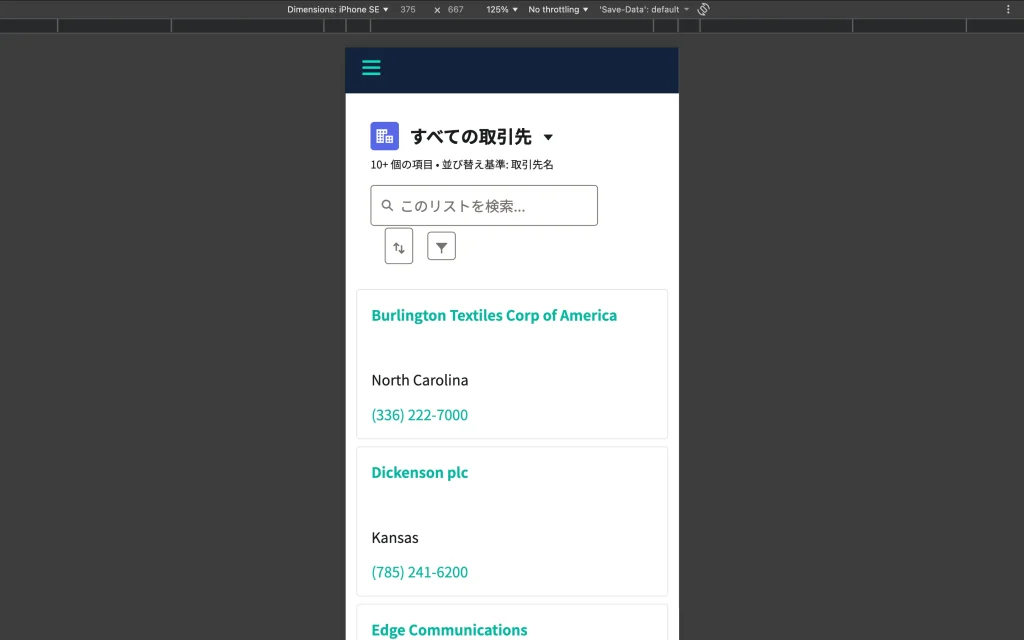
Task: Expand the すべての取引先 list view dropdown
Action: (548, 137)
